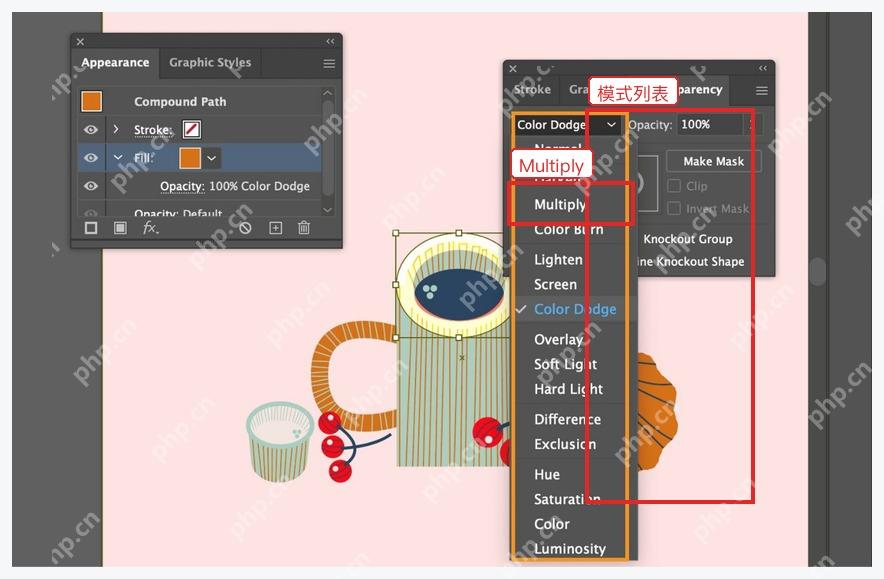Hide the Opacity 100% Color Dodge row
The height and width of the screenshot is (579, 884).
(x=91, y=186)
